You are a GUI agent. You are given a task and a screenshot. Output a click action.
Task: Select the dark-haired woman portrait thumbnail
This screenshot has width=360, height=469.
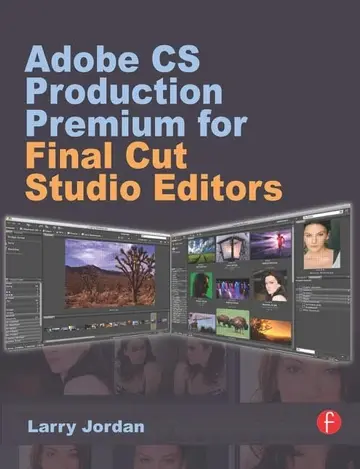click(x=270, y=286)
